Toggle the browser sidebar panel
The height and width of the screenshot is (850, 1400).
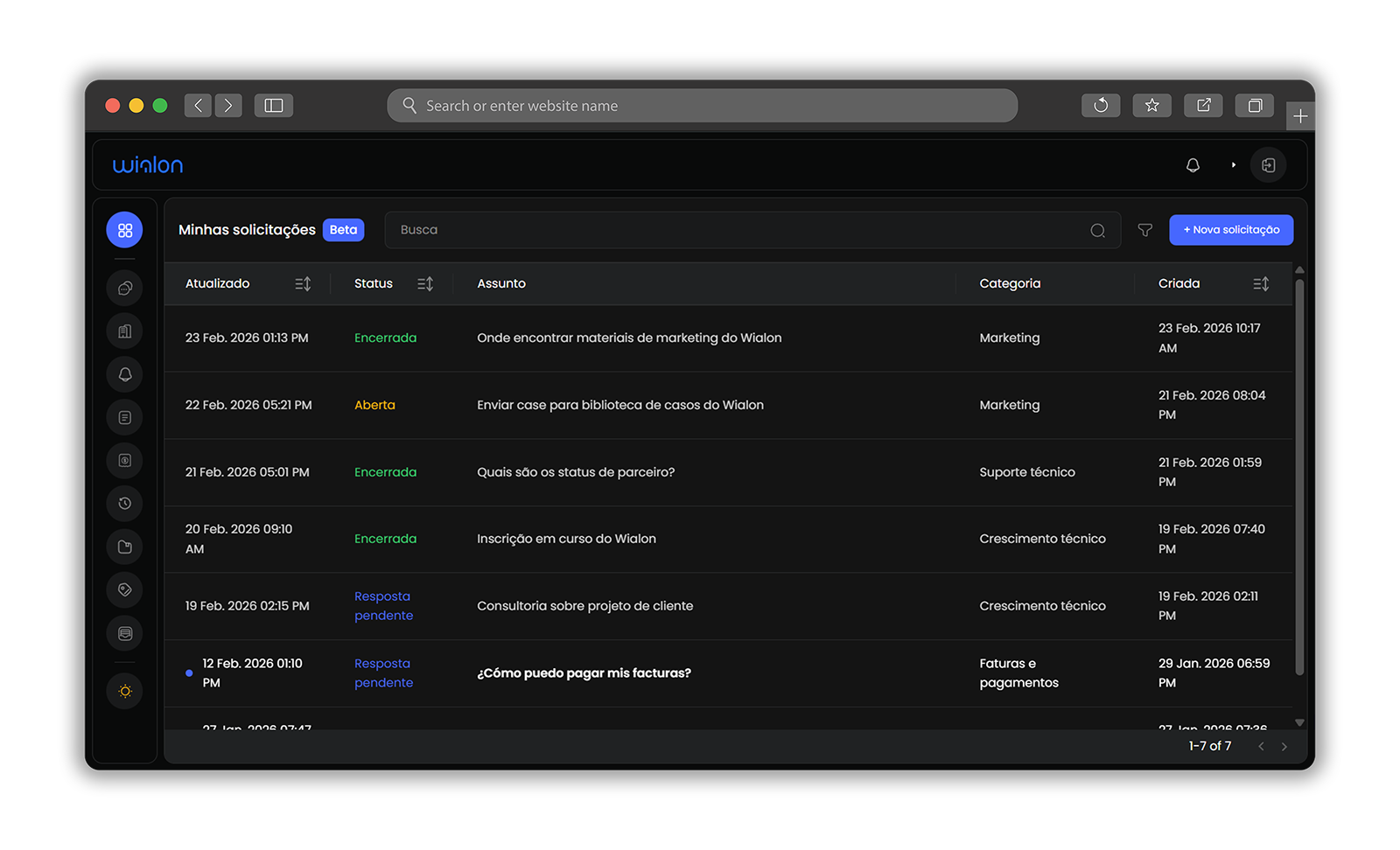tap(274, 105)
